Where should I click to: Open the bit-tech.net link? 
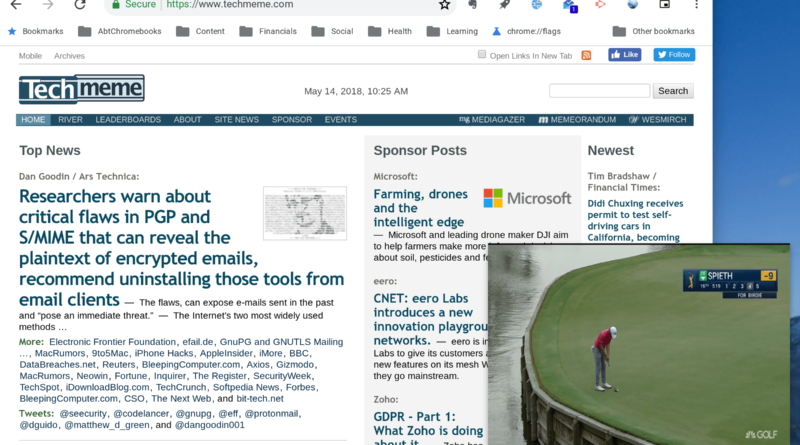(x=260, y=399)
